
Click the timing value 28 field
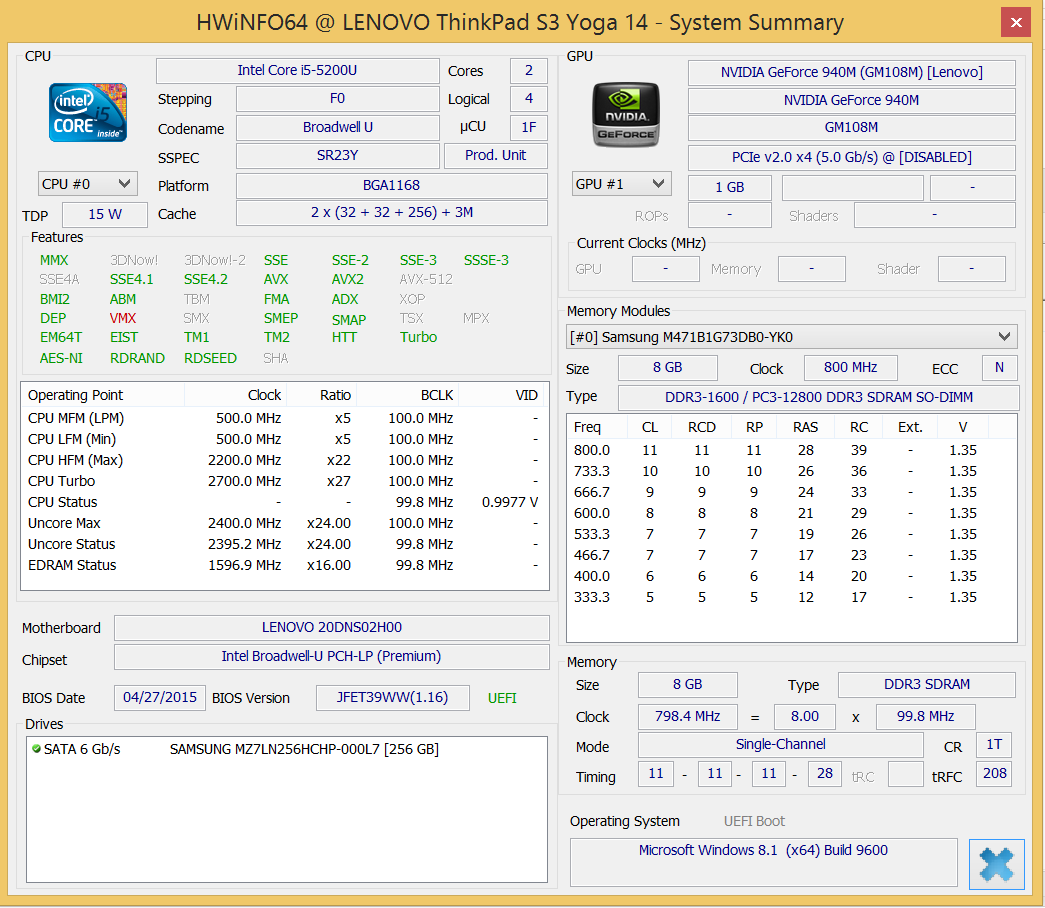(824, 773)
